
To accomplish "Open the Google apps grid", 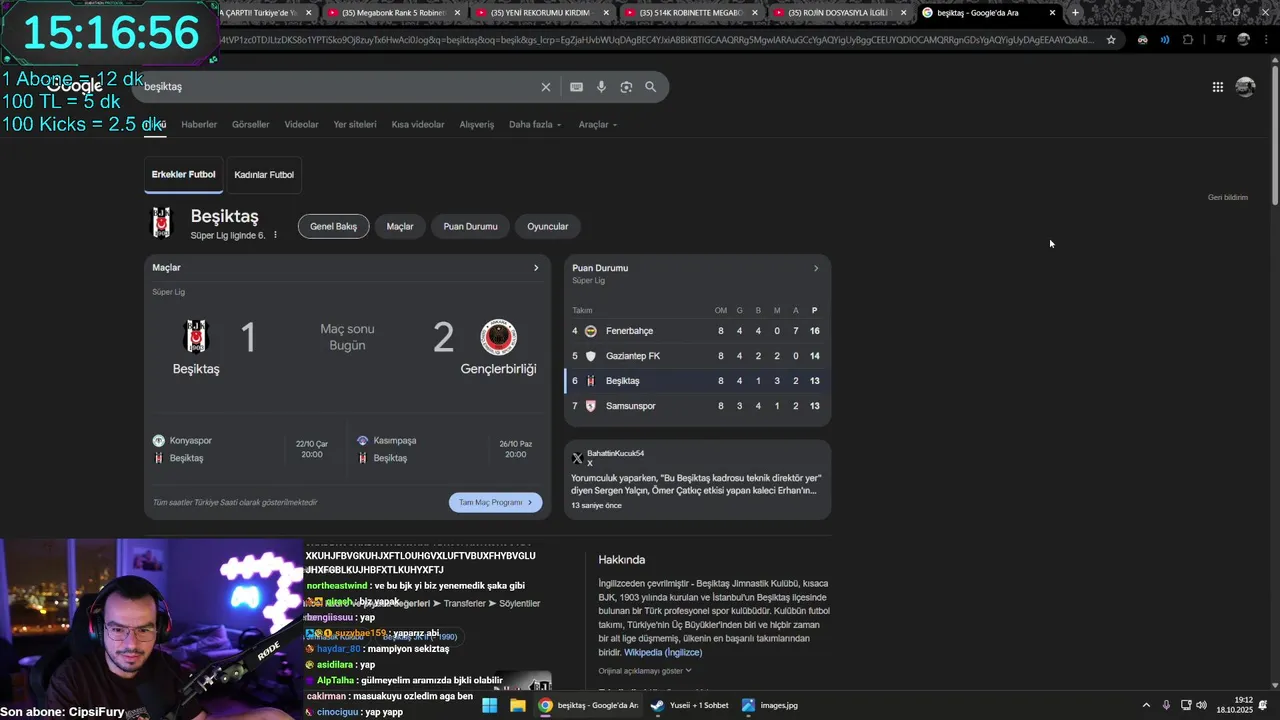I will point(1218,87).
